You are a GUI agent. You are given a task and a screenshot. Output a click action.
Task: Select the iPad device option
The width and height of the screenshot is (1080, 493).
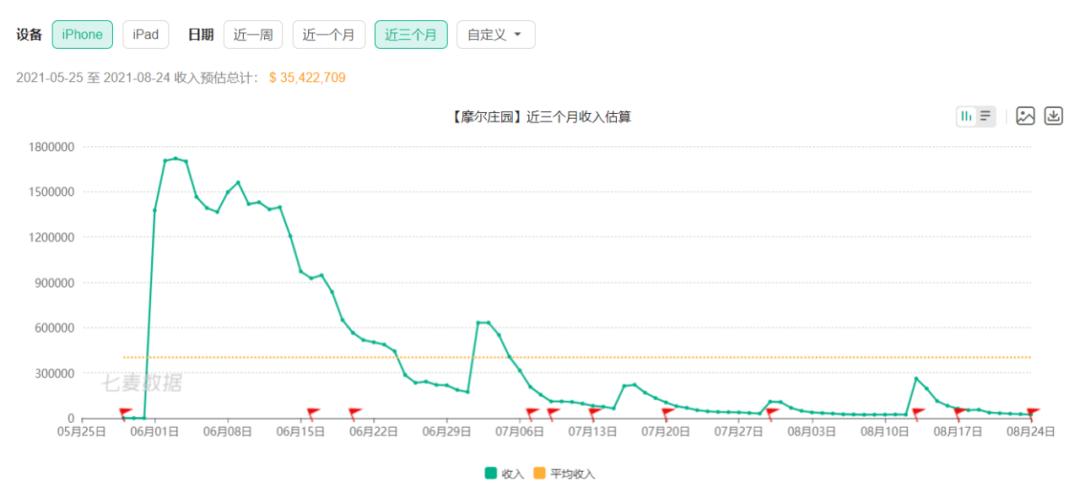coord(146,35)
